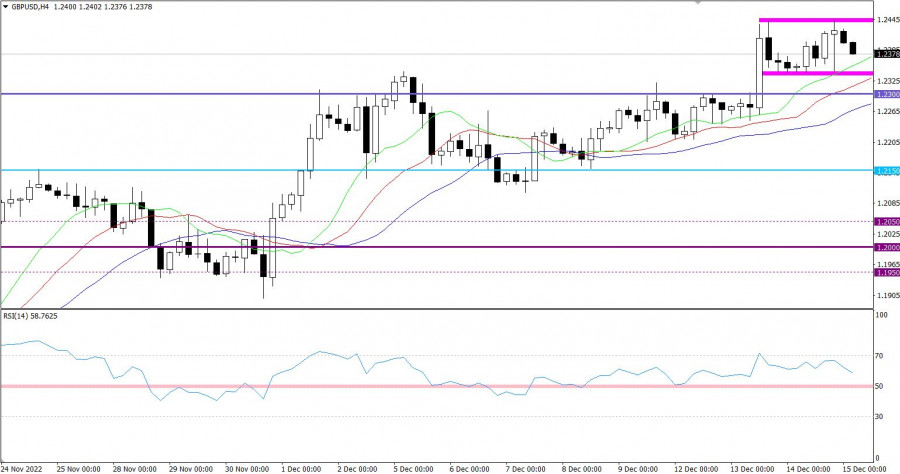The height and width of the screenshot is (474, 900).
Task: Select the 1.2150 cyan price tag
Action: (886, 171)
